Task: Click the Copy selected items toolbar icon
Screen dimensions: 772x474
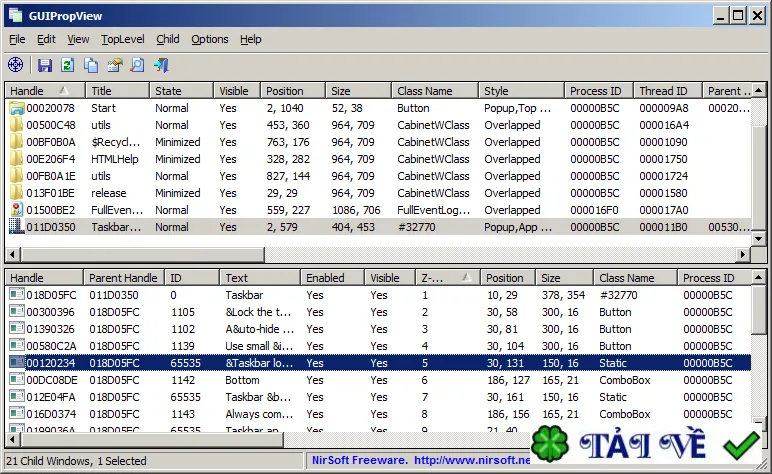Action: click(91, 65)
